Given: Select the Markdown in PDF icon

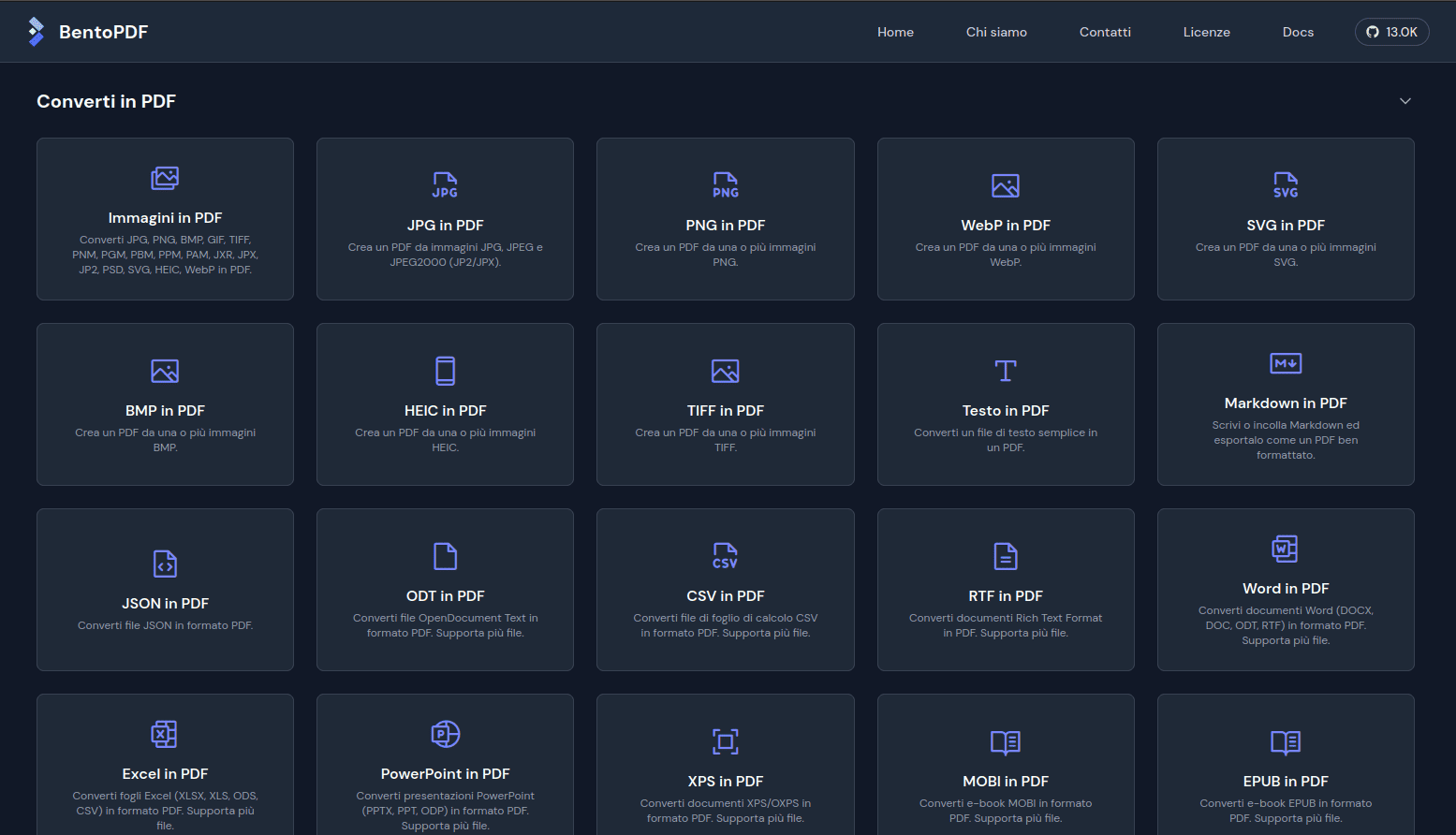Looking at the screenshot, I should tap(1286, 363).
